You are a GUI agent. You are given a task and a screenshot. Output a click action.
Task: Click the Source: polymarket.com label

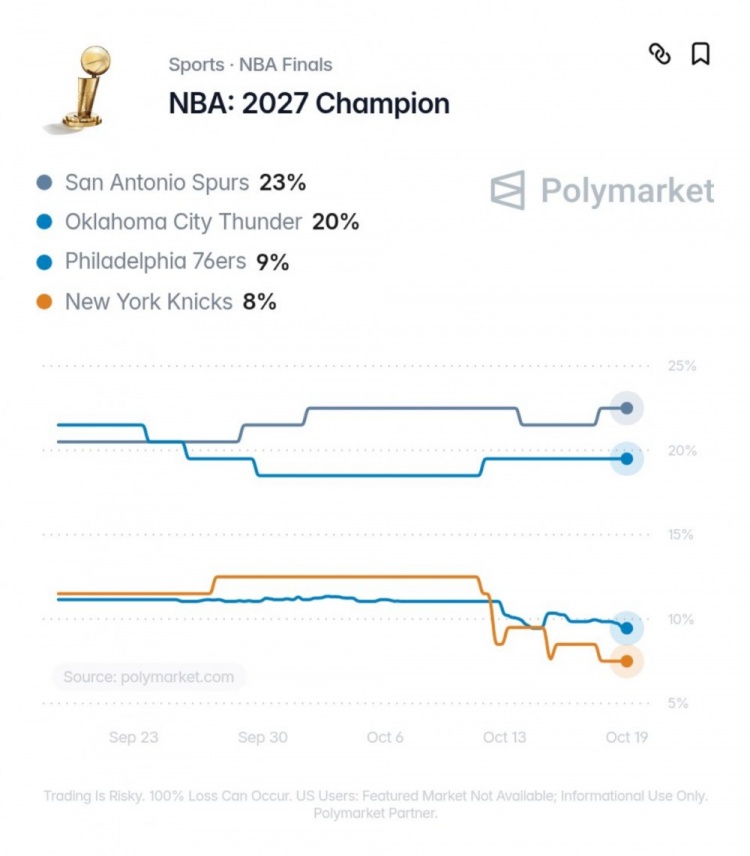tap(148, 677)
